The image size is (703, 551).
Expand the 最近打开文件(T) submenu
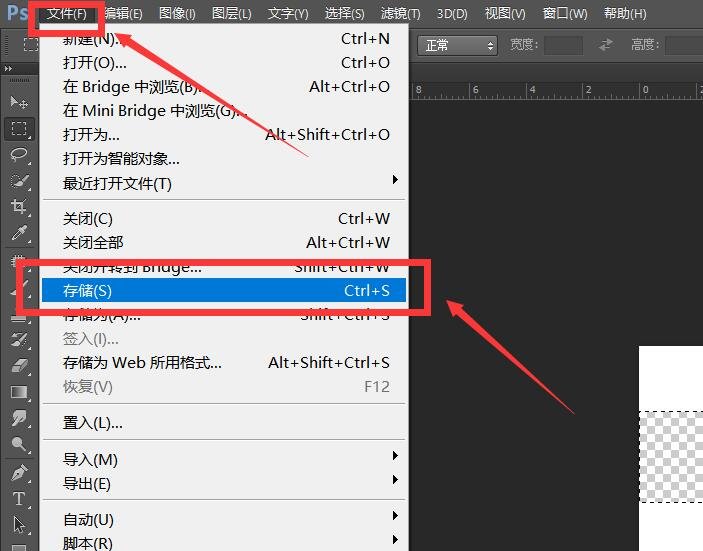pos(223,183)
